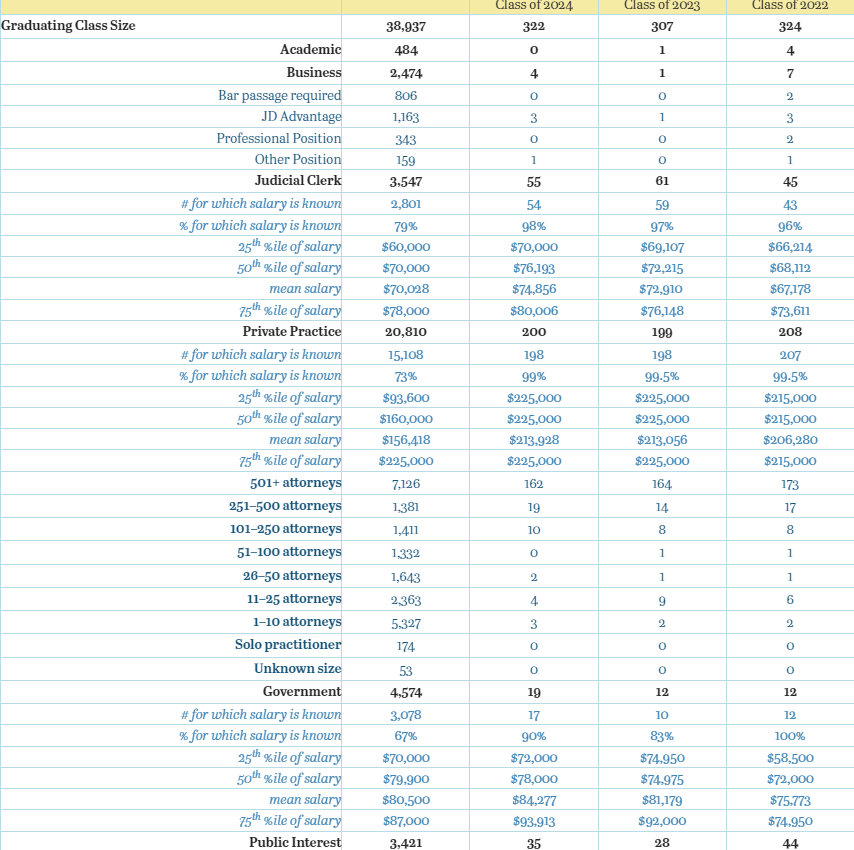Select the Private Practice total 20,810
Image resolution: width=854 pixels, height=850 pixels.
[406, 332]
